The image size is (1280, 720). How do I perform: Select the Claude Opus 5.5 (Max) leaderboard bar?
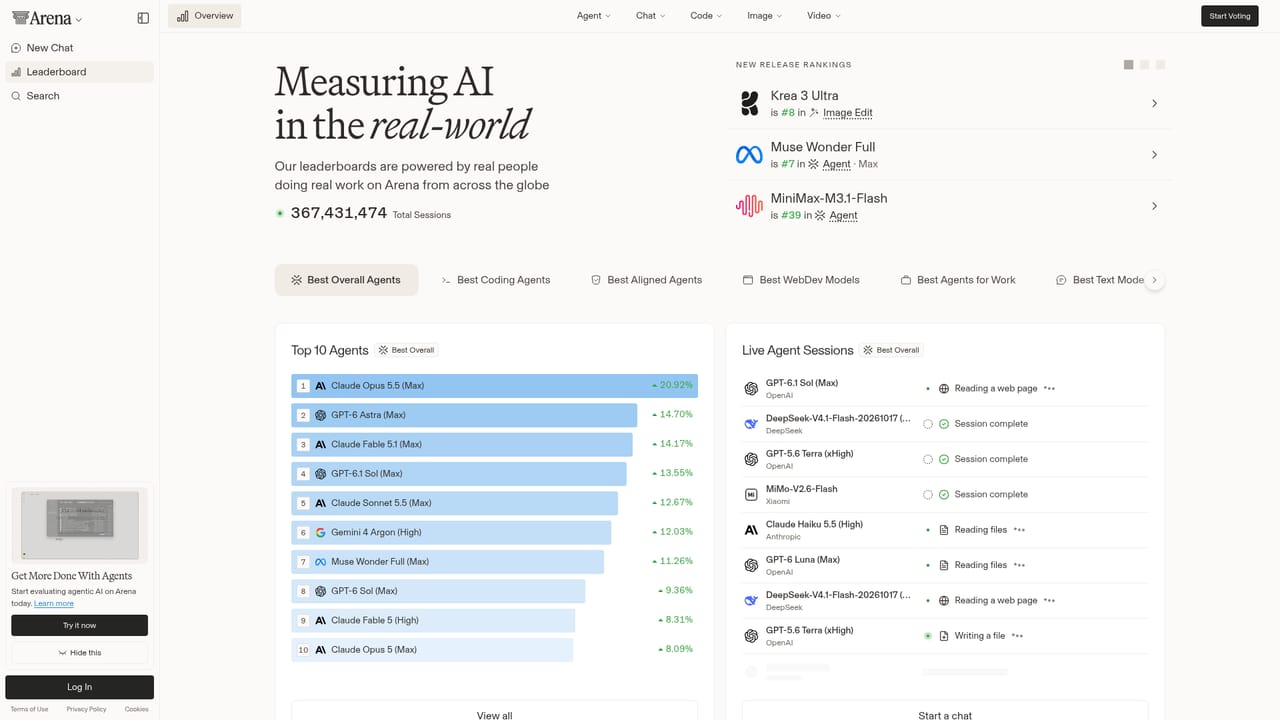(494, 386)
